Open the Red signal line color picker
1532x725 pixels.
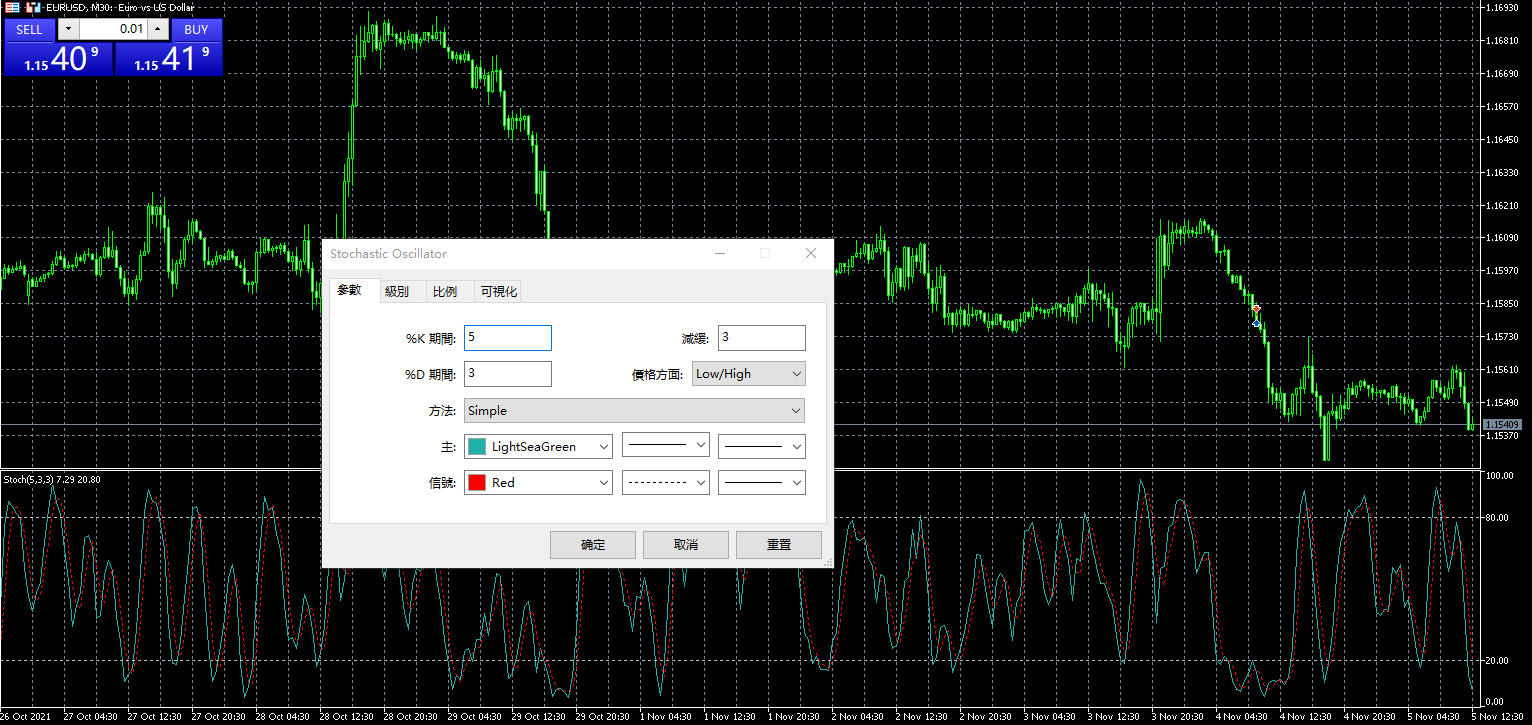(x=538, y=482)
